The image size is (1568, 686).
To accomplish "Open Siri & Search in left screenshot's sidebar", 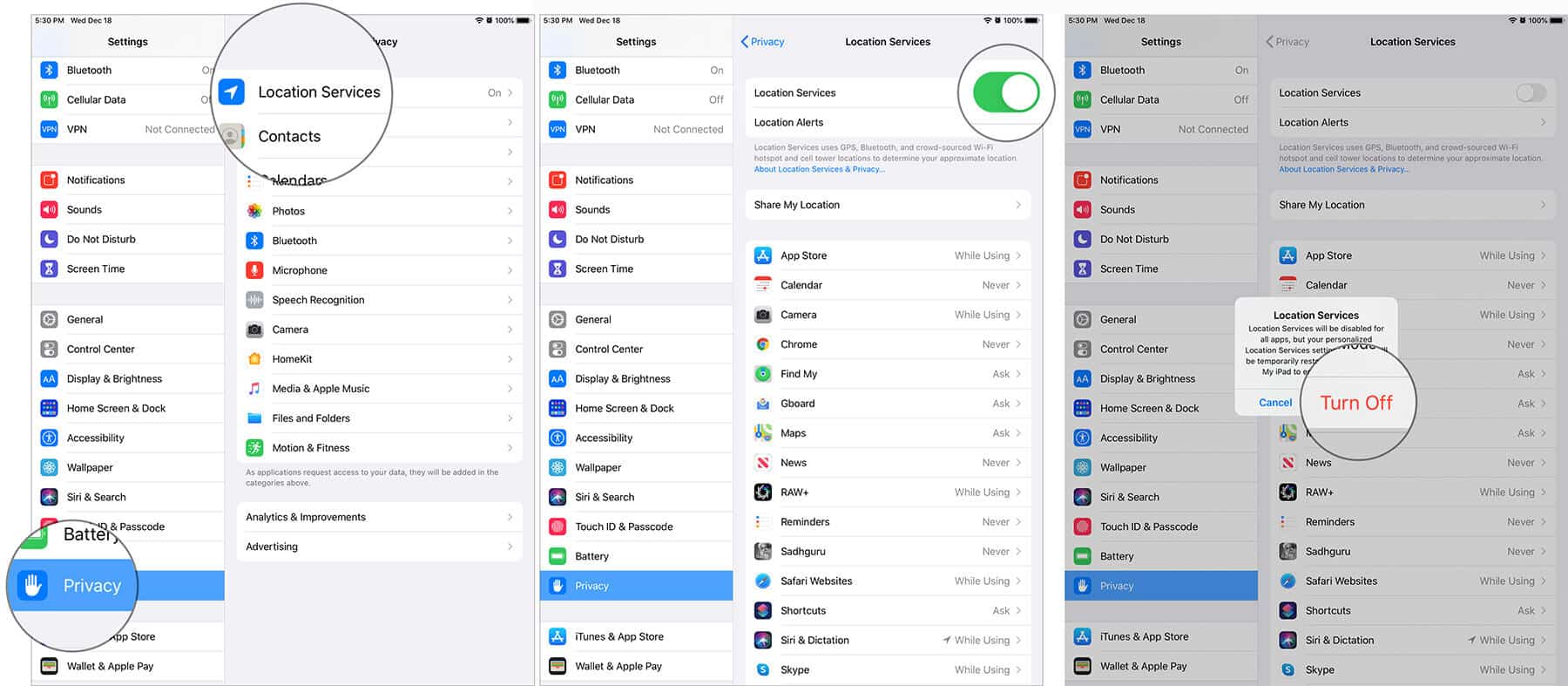I will pos(128,498).
